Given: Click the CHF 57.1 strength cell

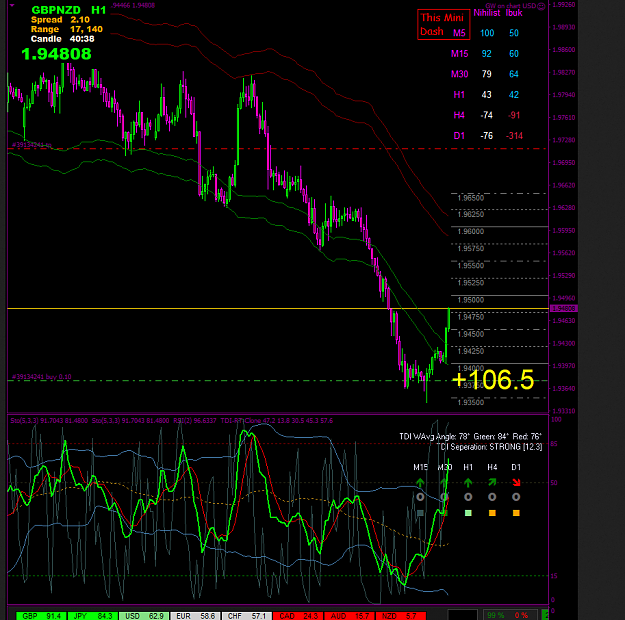Looking at the screenshot, I should 247,616.
